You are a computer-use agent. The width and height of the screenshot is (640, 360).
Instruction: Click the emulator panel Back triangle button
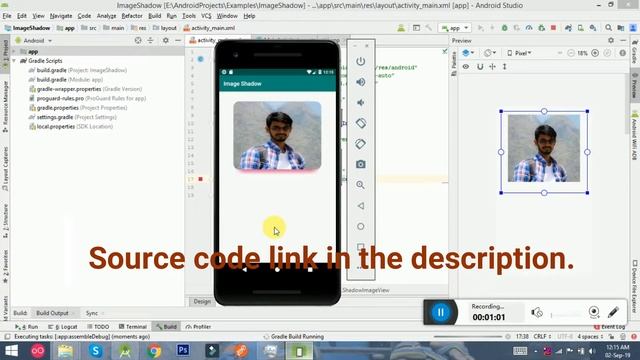[360, 206]
